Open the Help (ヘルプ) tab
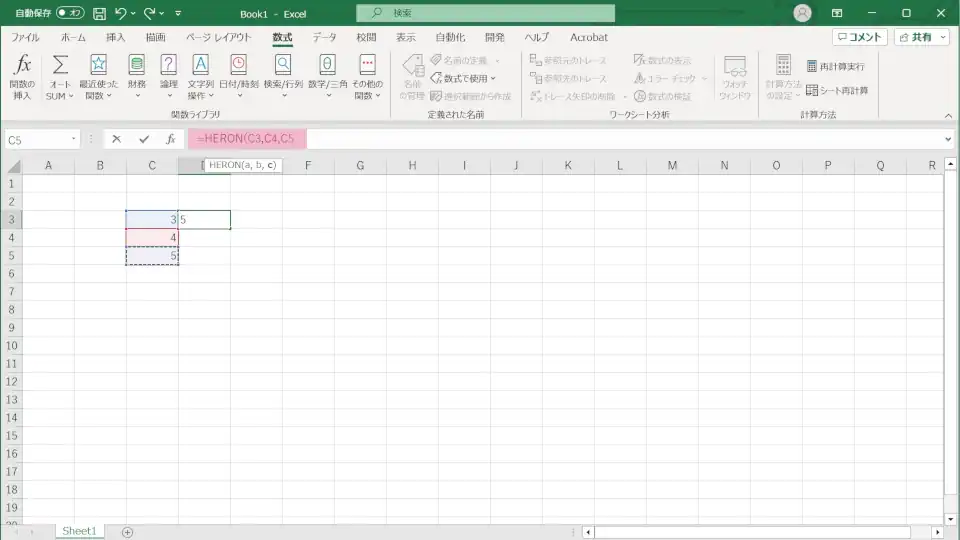This screenshot has width=960, height=540. (537, 37)
